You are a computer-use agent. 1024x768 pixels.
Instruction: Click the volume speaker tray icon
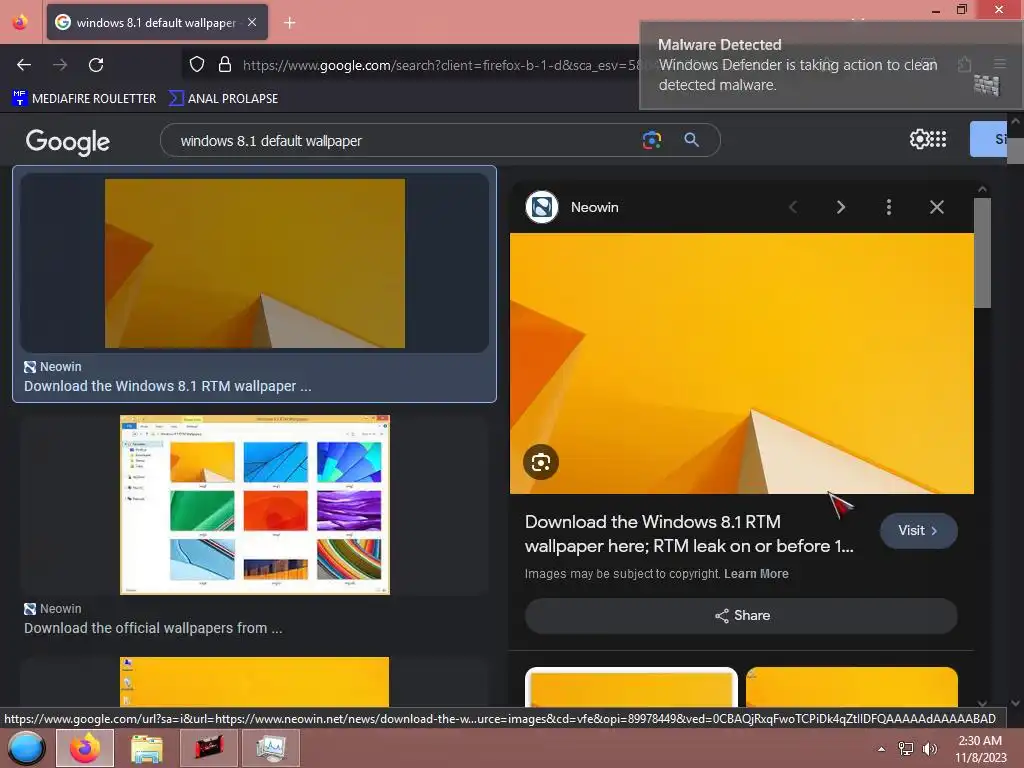[930, 749]
